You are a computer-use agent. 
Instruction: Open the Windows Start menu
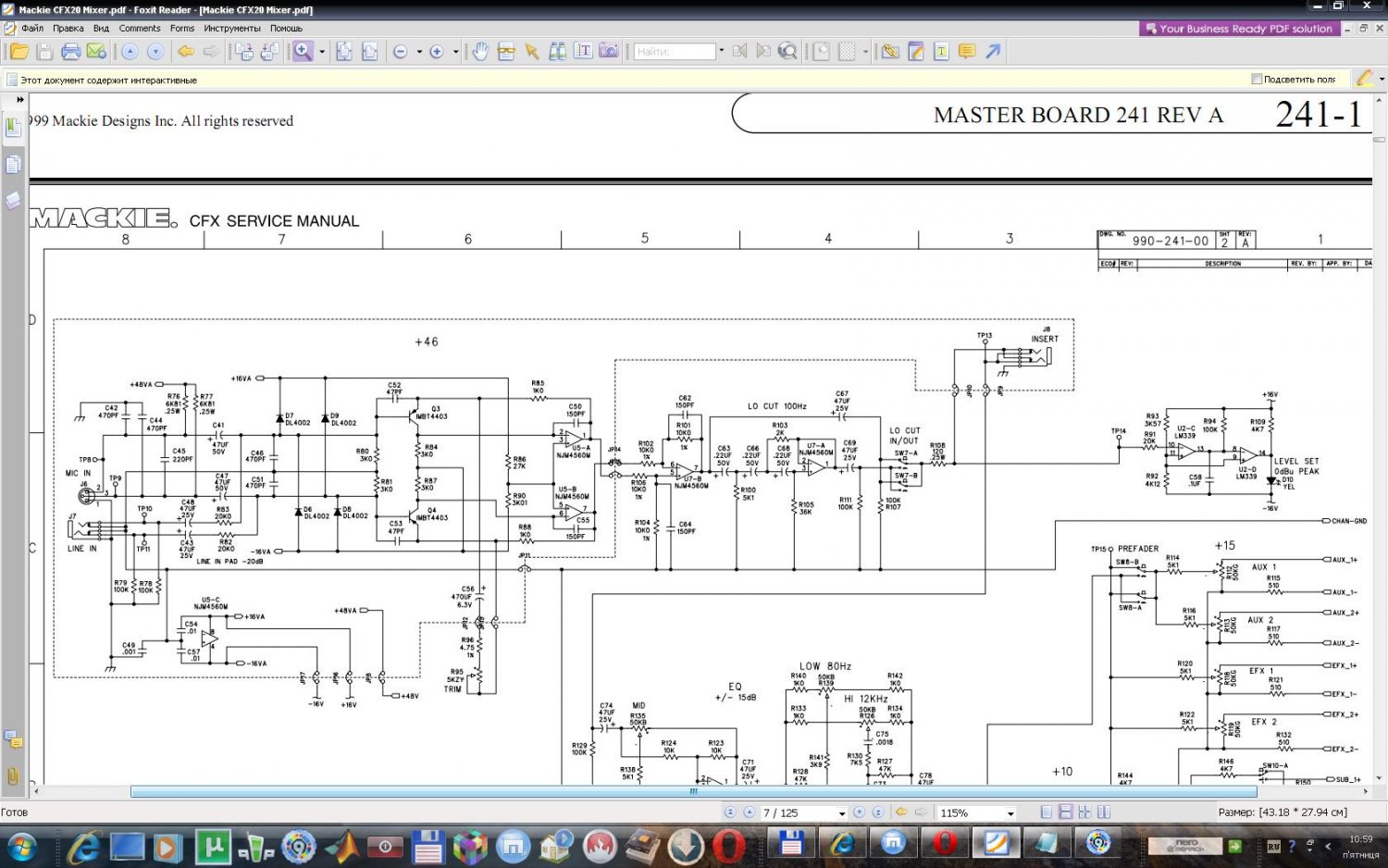[20, 846]
